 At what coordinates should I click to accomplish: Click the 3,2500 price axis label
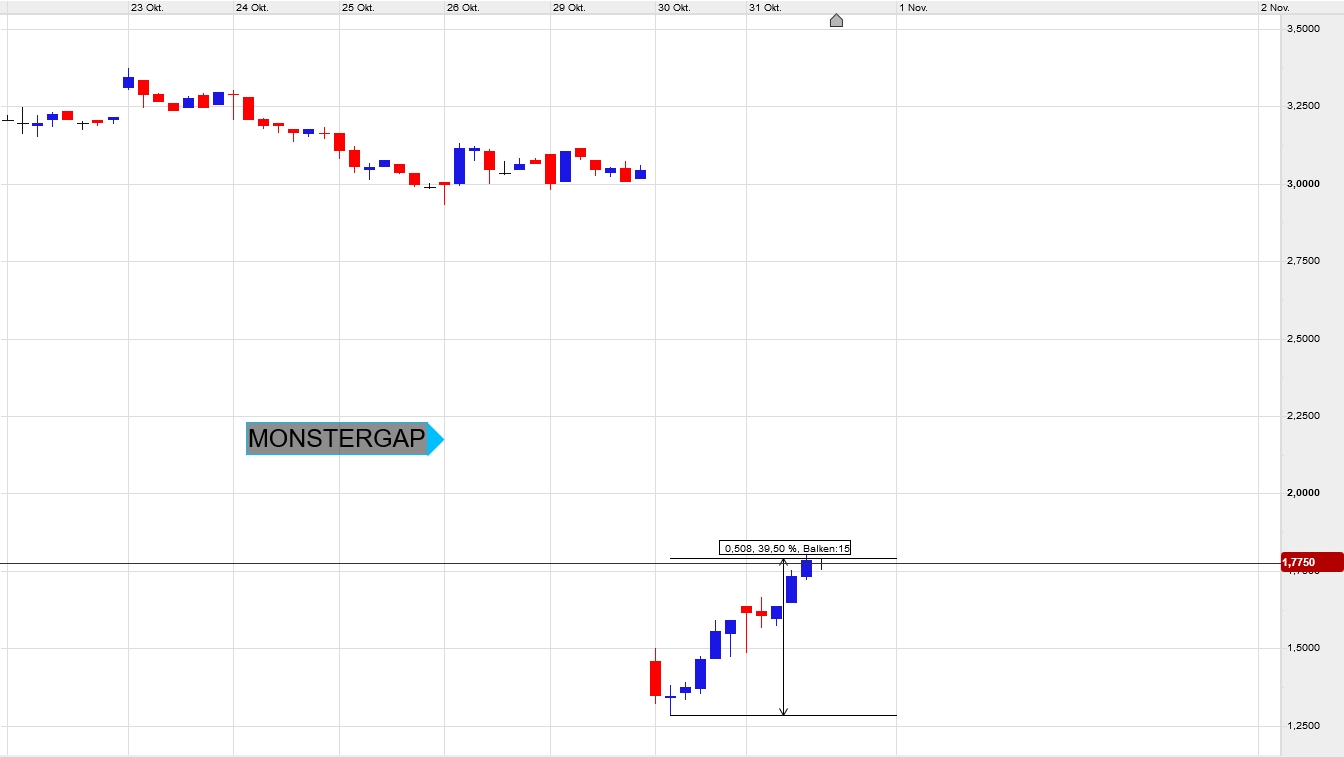(1303, 106)
